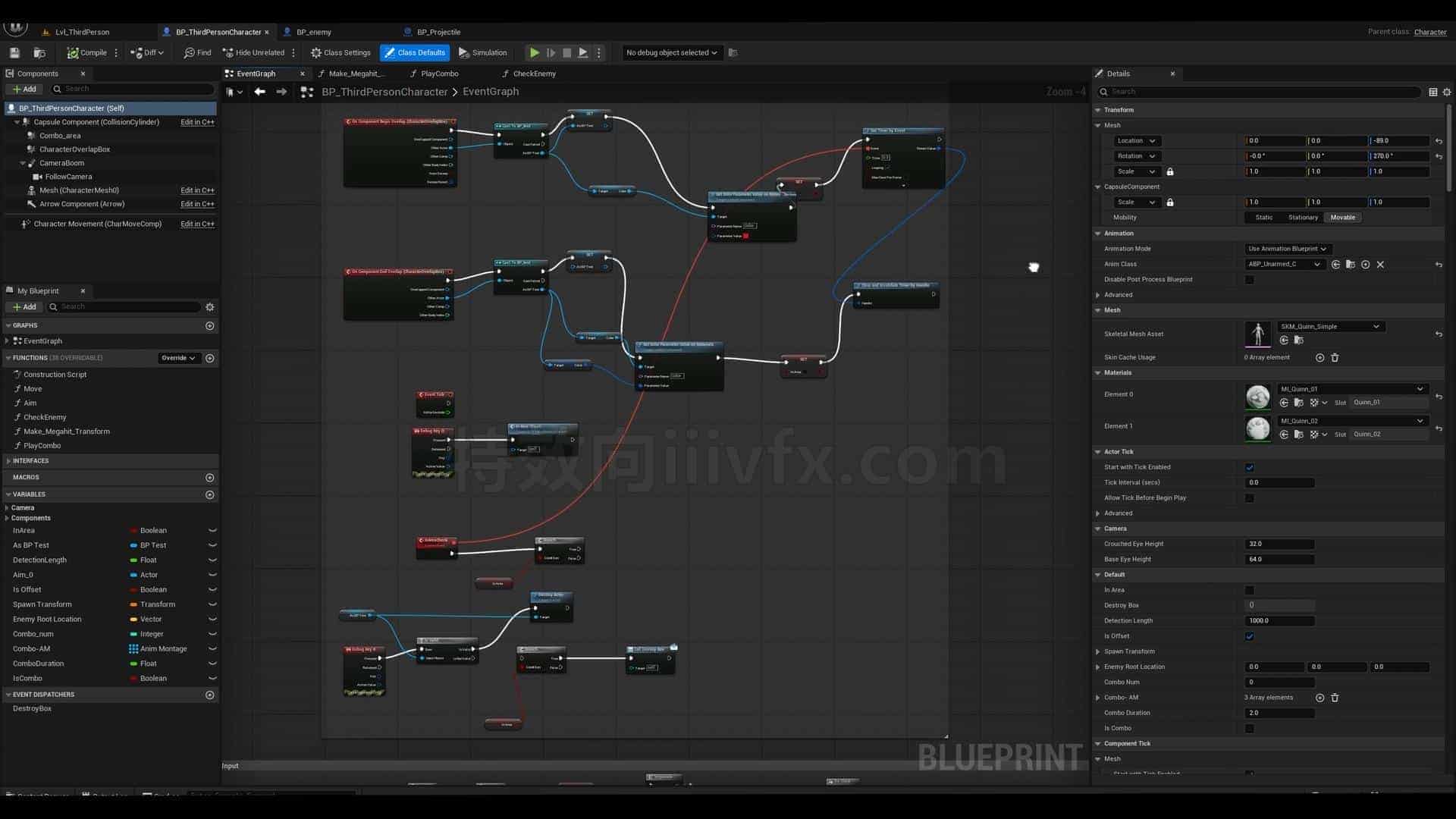Image resolution: width=1456 pixels, height=819 pixels.
Task: Open the debug object selector dropdown
Action: 671,52
